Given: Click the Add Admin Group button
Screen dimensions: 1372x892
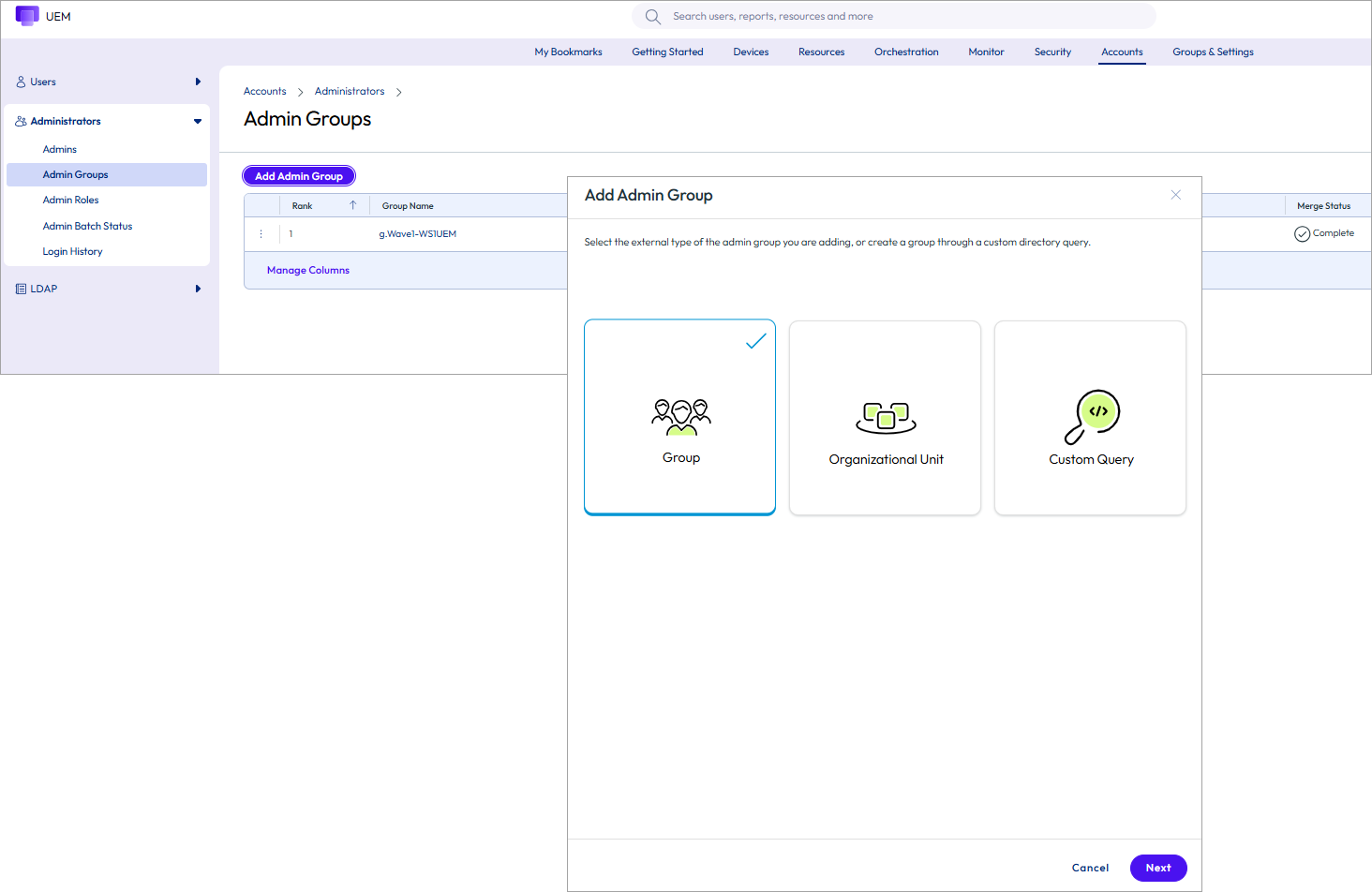Looking at the screenshot, I should click(x=299, y=176).
